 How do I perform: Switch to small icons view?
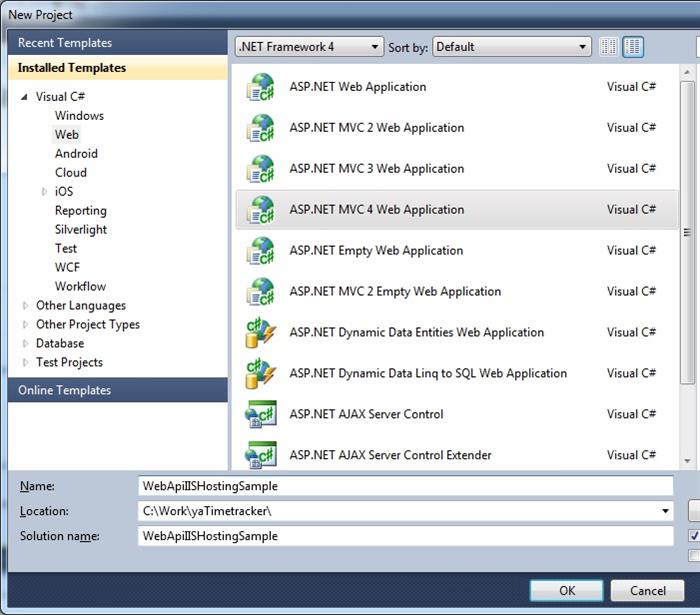(x=608, y=46)
